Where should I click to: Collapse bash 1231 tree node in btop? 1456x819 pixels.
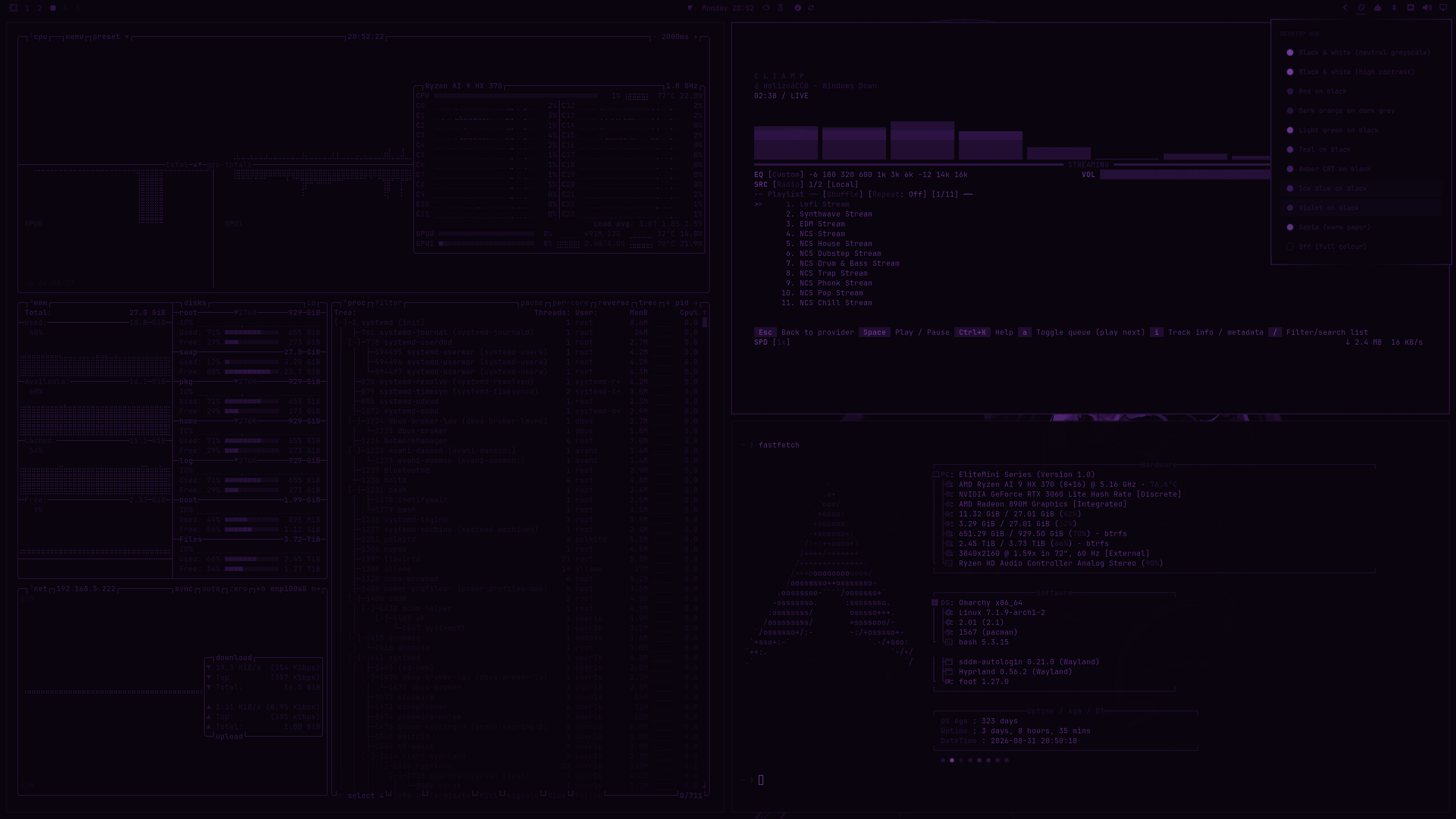pos(355,491)
